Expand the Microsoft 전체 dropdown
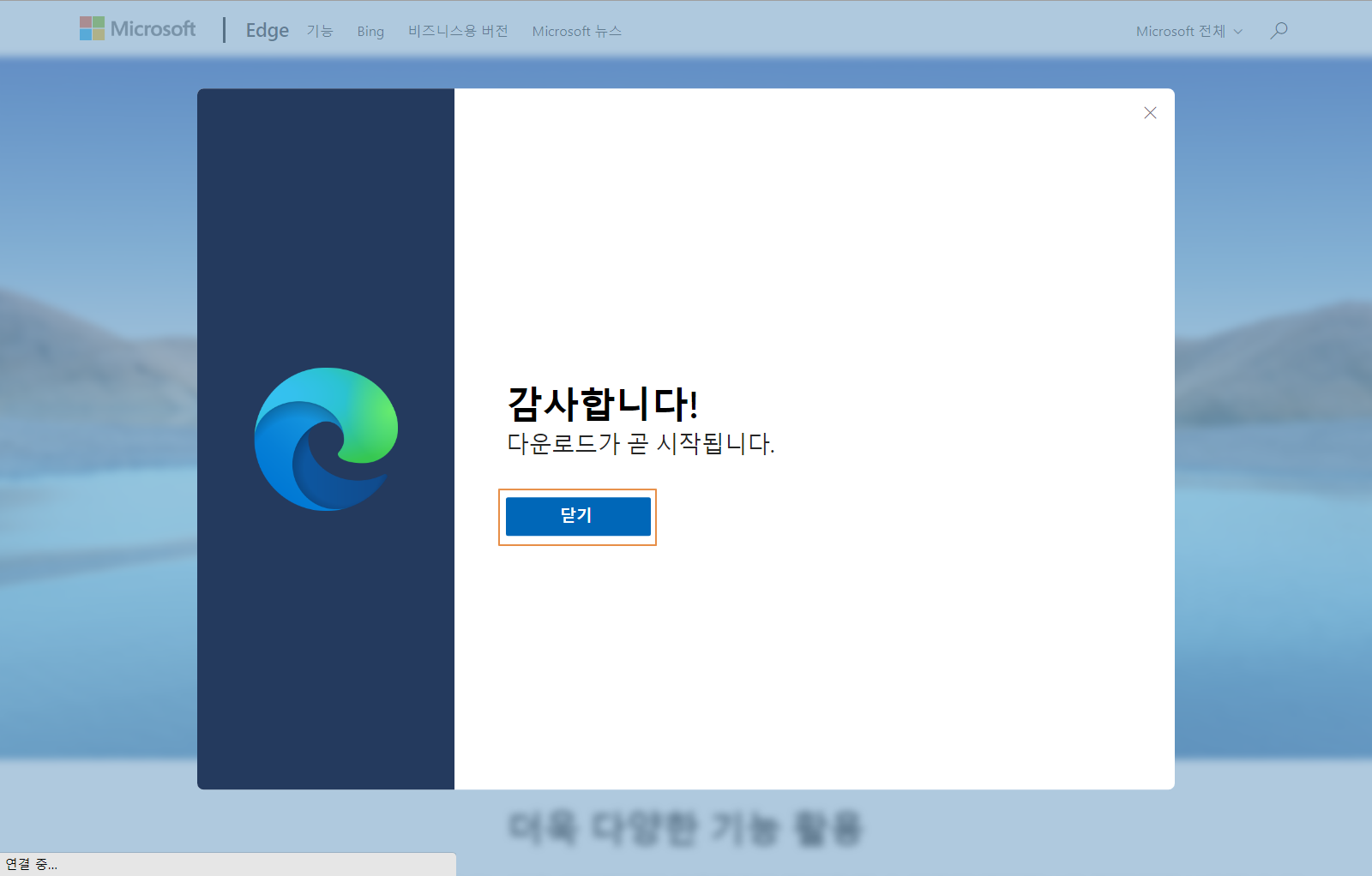Viewport: 1372px width, 876px height. 1188,31
